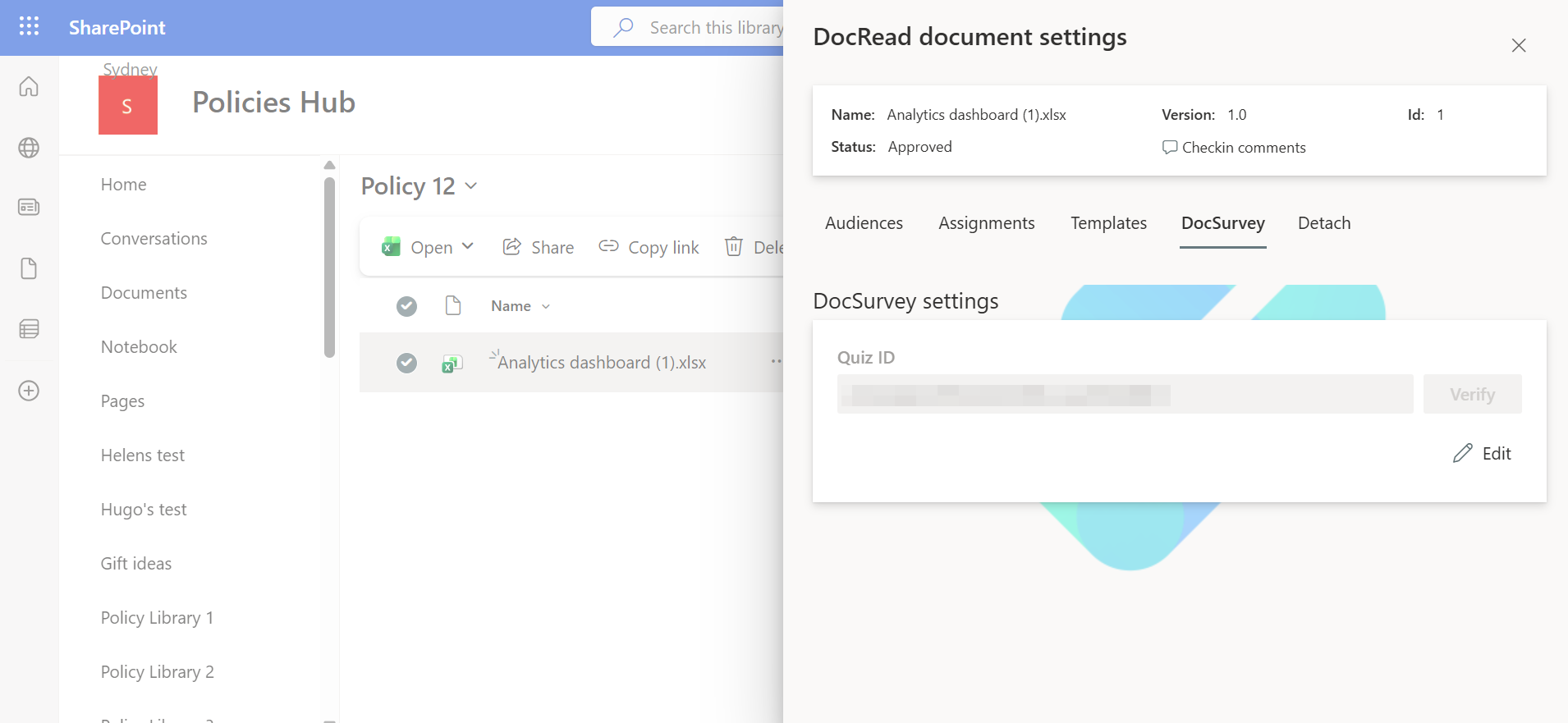
Task: Click the Share button in toolbar
Action: (539, 247)
